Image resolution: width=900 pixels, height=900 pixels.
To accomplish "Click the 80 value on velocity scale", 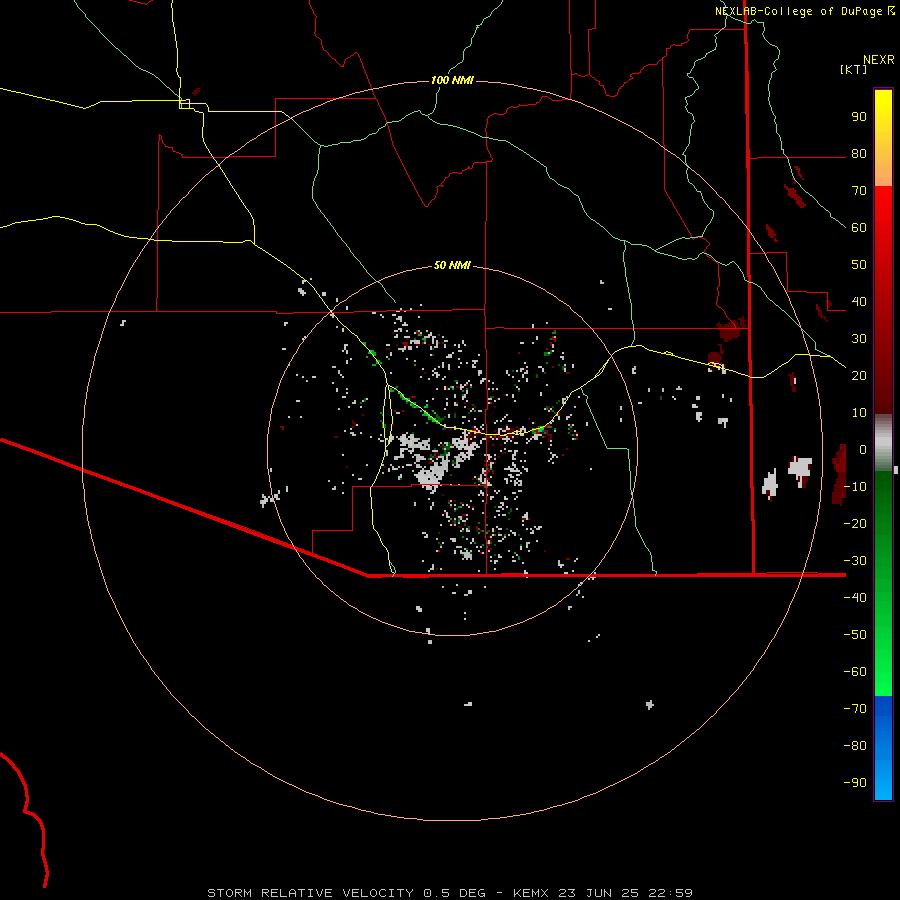I will 859,154.
